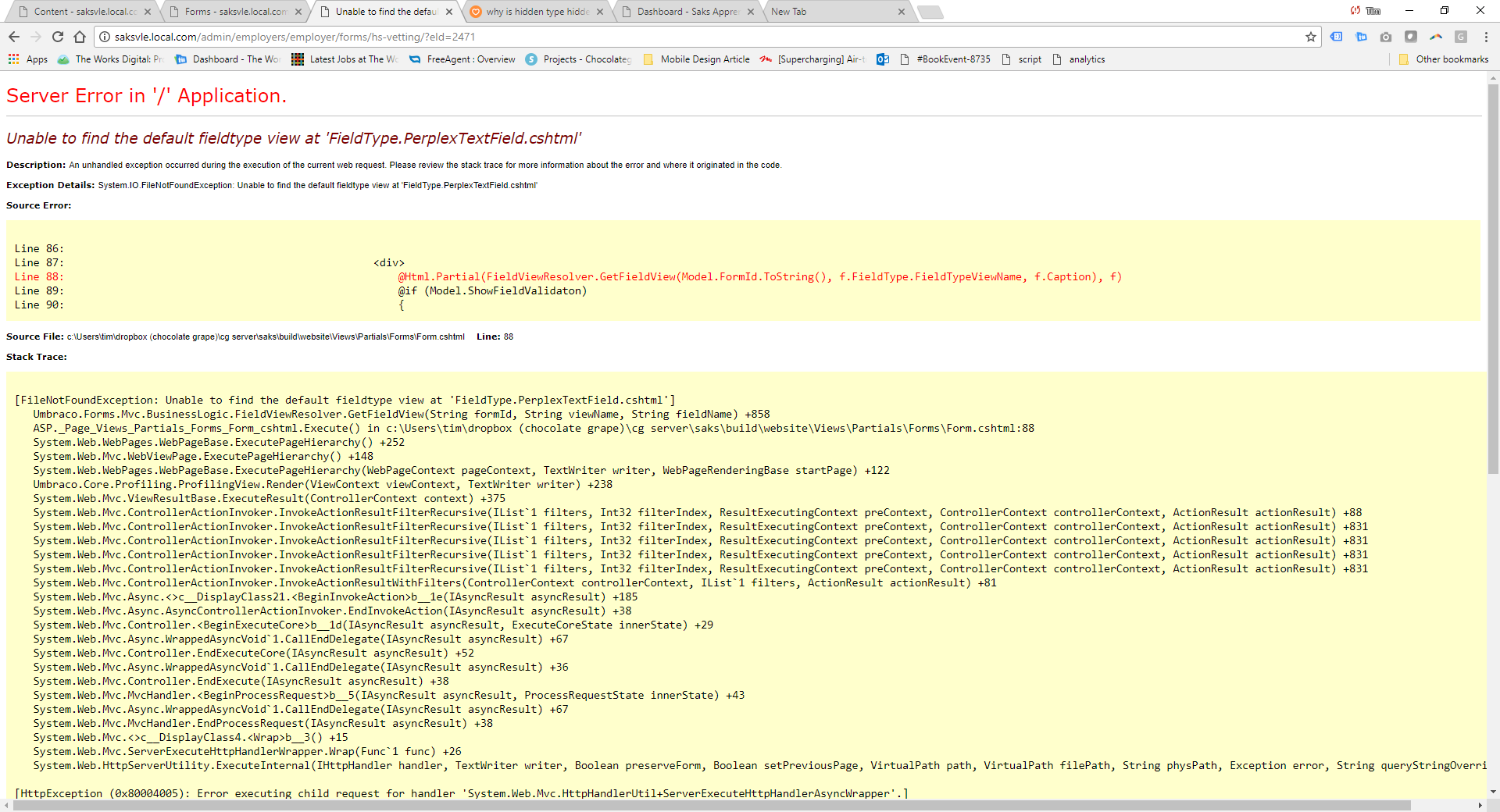Image resolution: width=1500 pixels, height=812 pixels.
Task: Bookmark this page with the star icon
Action: (x=1311, y=37)
